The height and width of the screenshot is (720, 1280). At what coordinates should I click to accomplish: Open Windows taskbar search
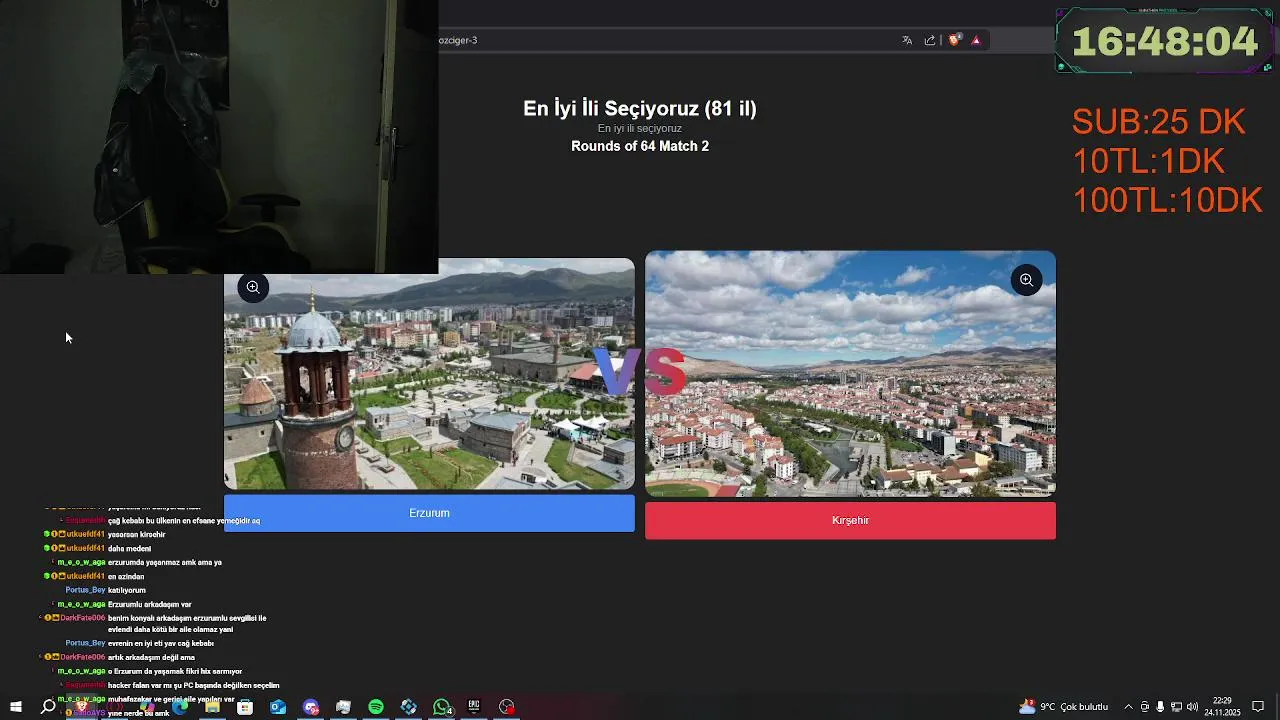coord(48,707)
